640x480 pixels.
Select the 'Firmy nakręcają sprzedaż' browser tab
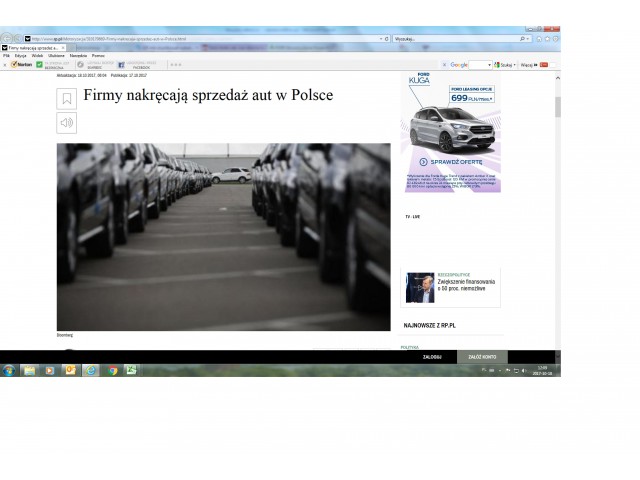coord(32,47)
